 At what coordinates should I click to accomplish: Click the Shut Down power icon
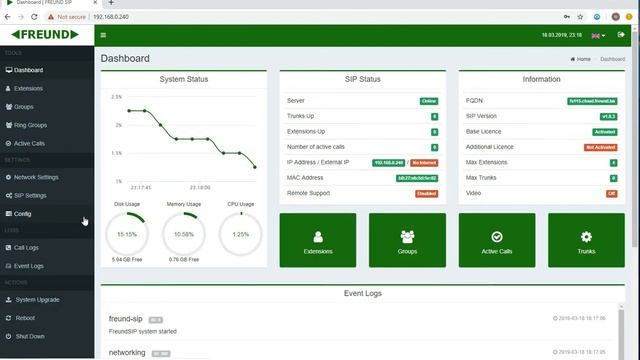9,336
